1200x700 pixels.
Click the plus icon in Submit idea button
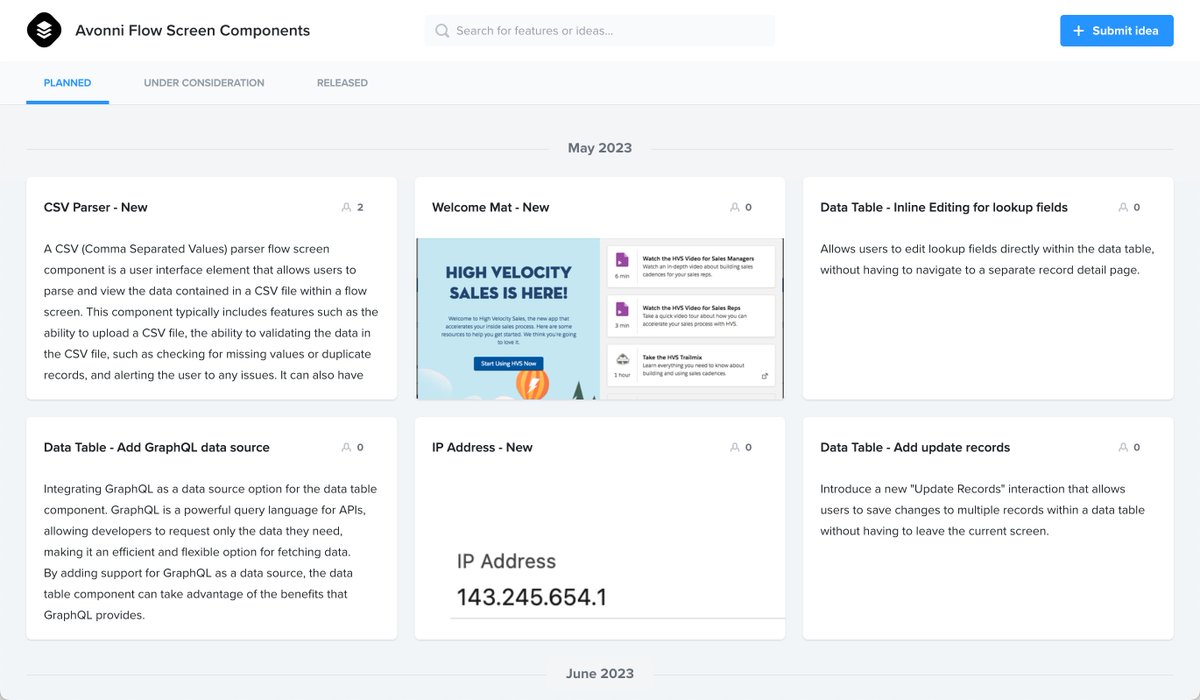coord(1078,31)
